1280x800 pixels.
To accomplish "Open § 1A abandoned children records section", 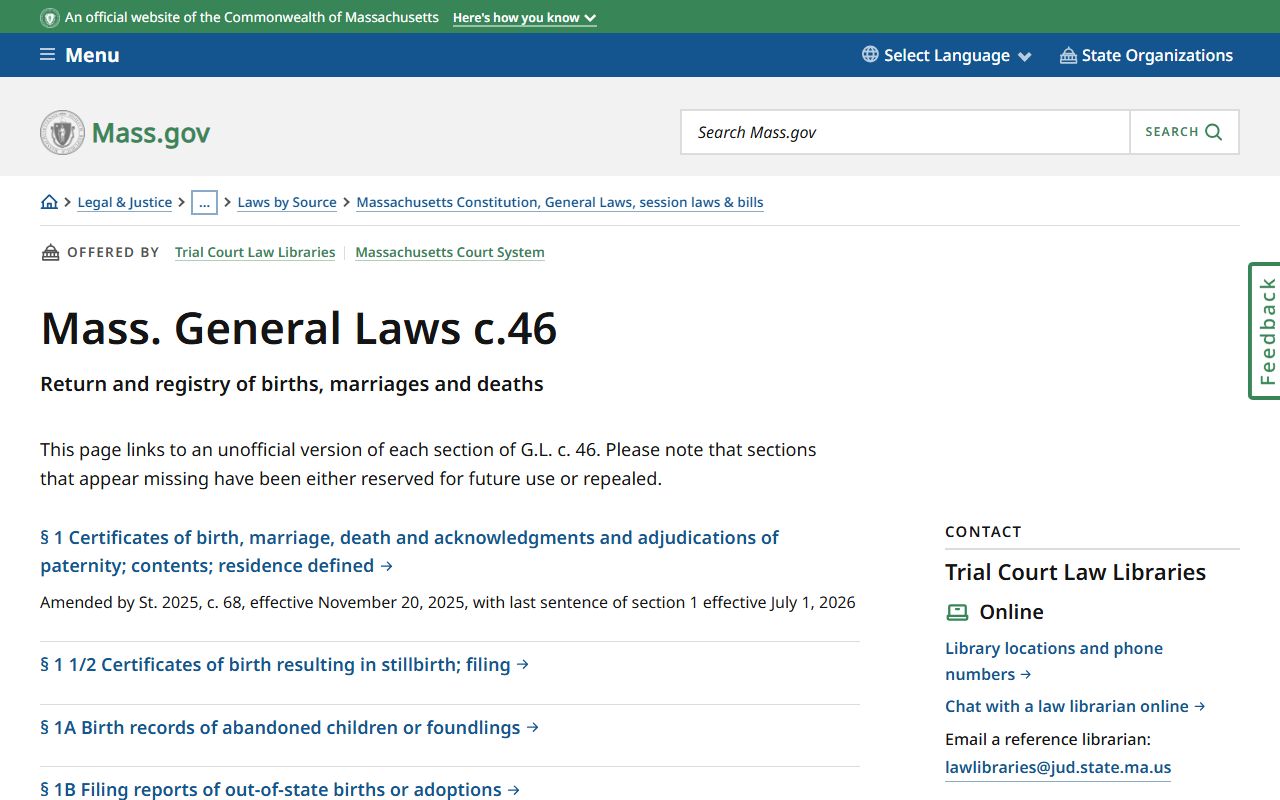I will pyautogui.click(x=290, y=727).
